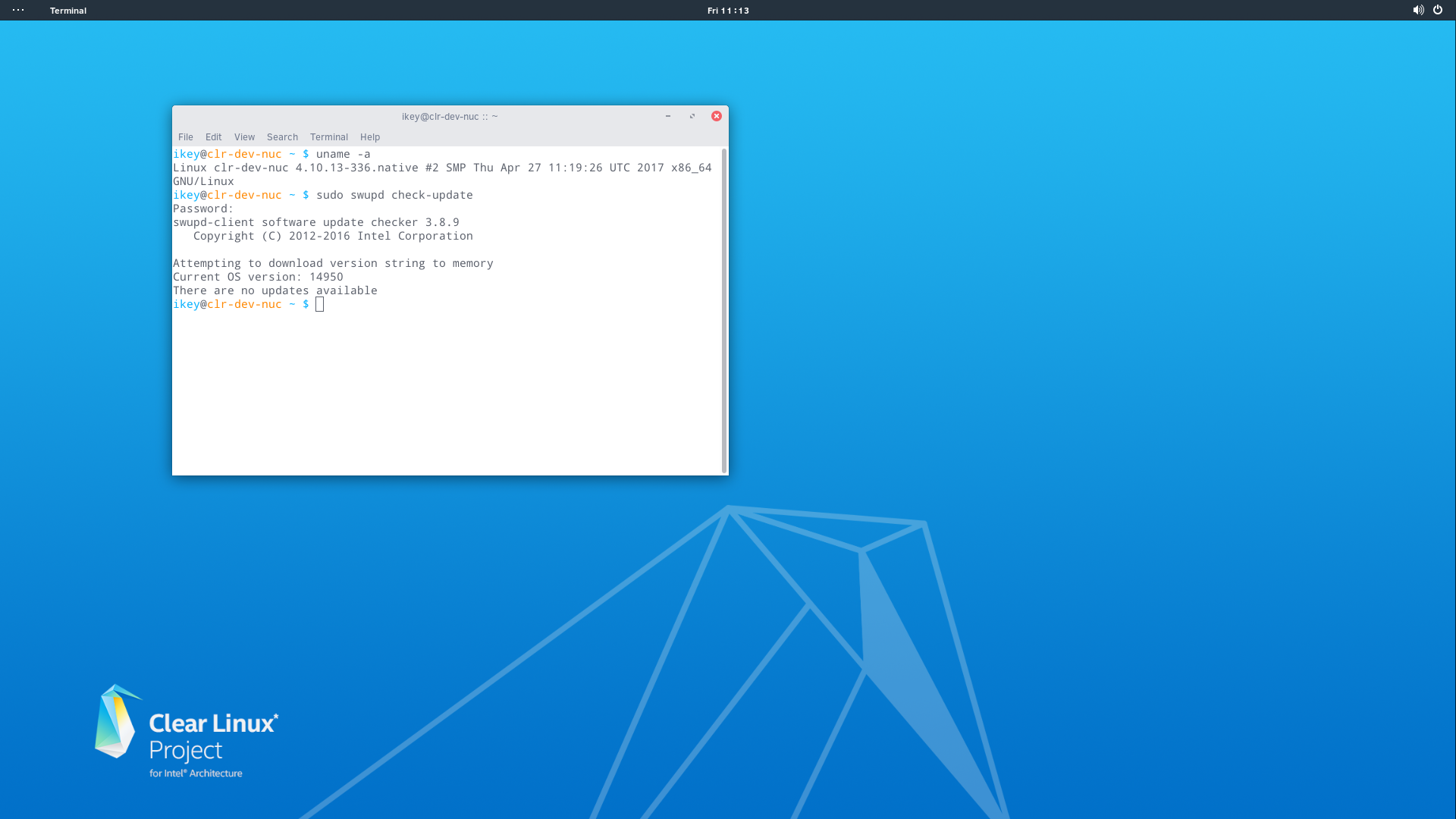This screenshot has height=819, width=1456.
Task: Click the terminal cursor at the prompt
Action: (x=320, y=304)
